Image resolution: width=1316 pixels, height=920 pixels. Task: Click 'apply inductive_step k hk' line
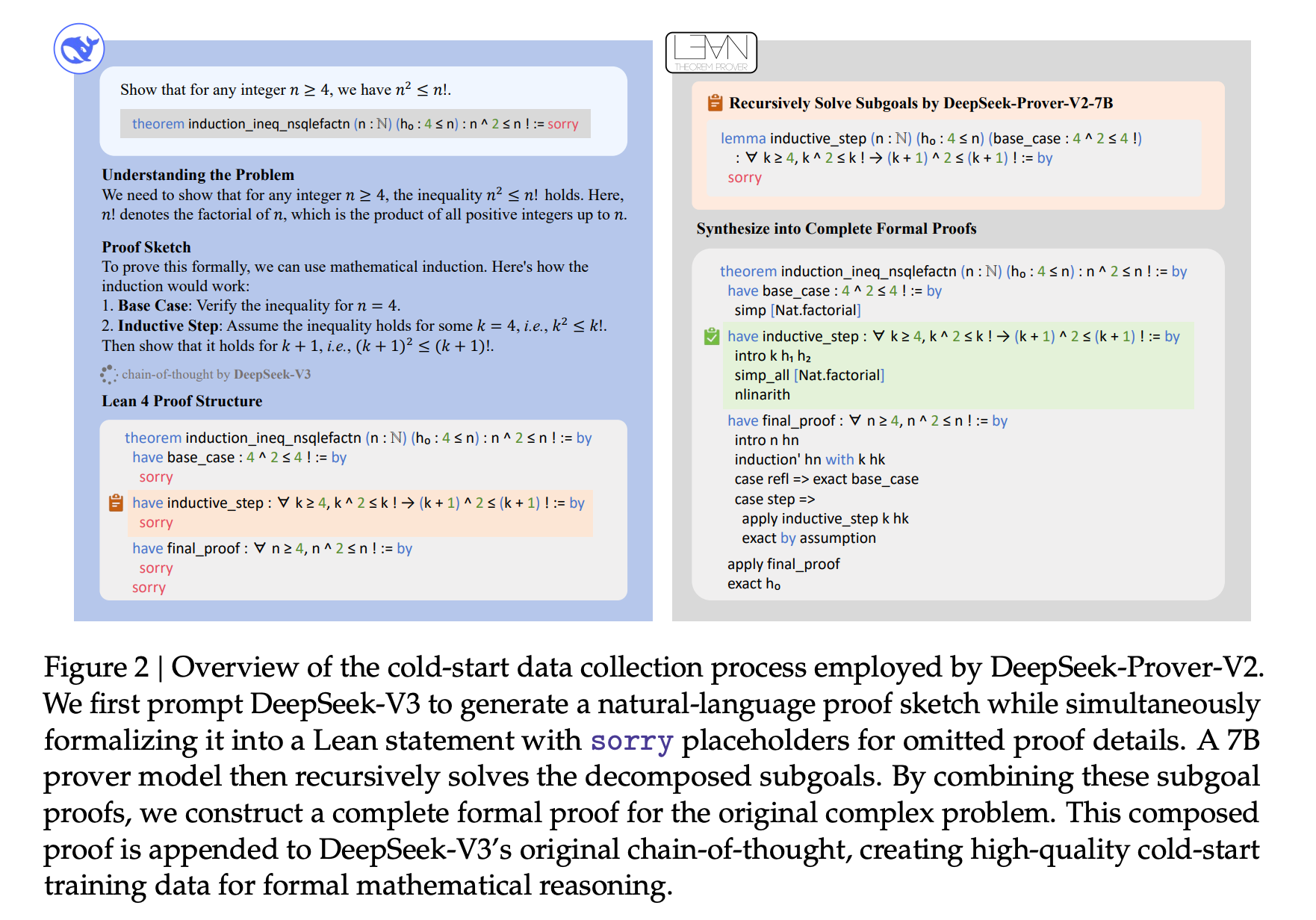(x=825, y=518)
